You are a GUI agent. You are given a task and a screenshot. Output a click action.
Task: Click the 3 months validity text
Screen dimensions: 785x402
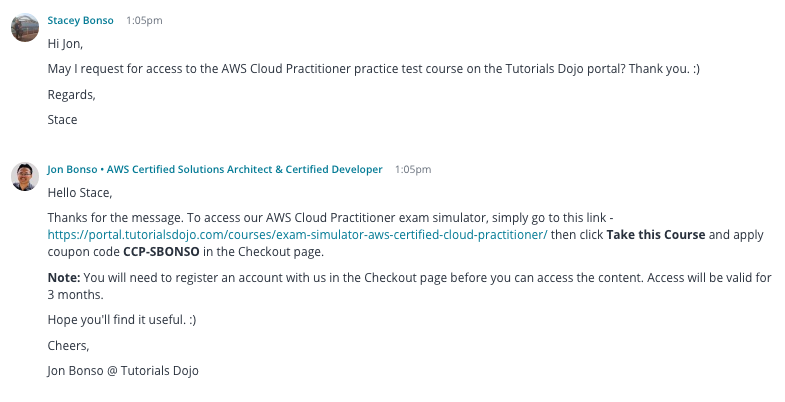click(x=76, y=294)
